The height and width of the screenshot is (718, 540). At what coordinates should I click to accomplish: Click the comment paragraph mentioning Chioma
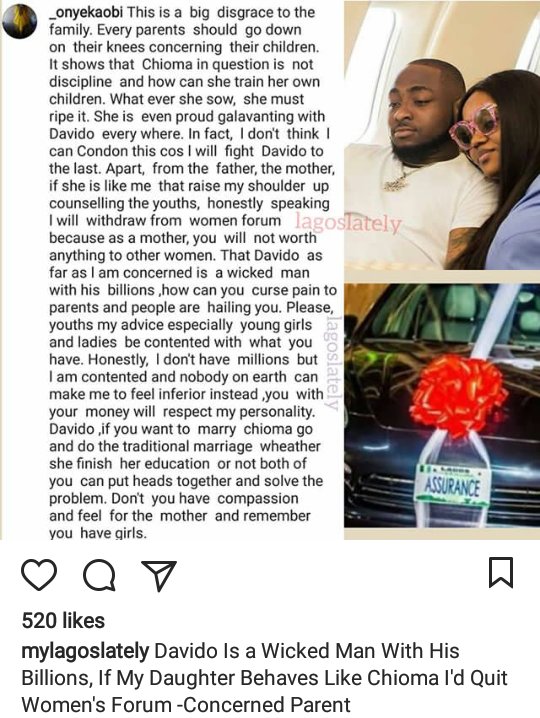click(x=192, y=272)
